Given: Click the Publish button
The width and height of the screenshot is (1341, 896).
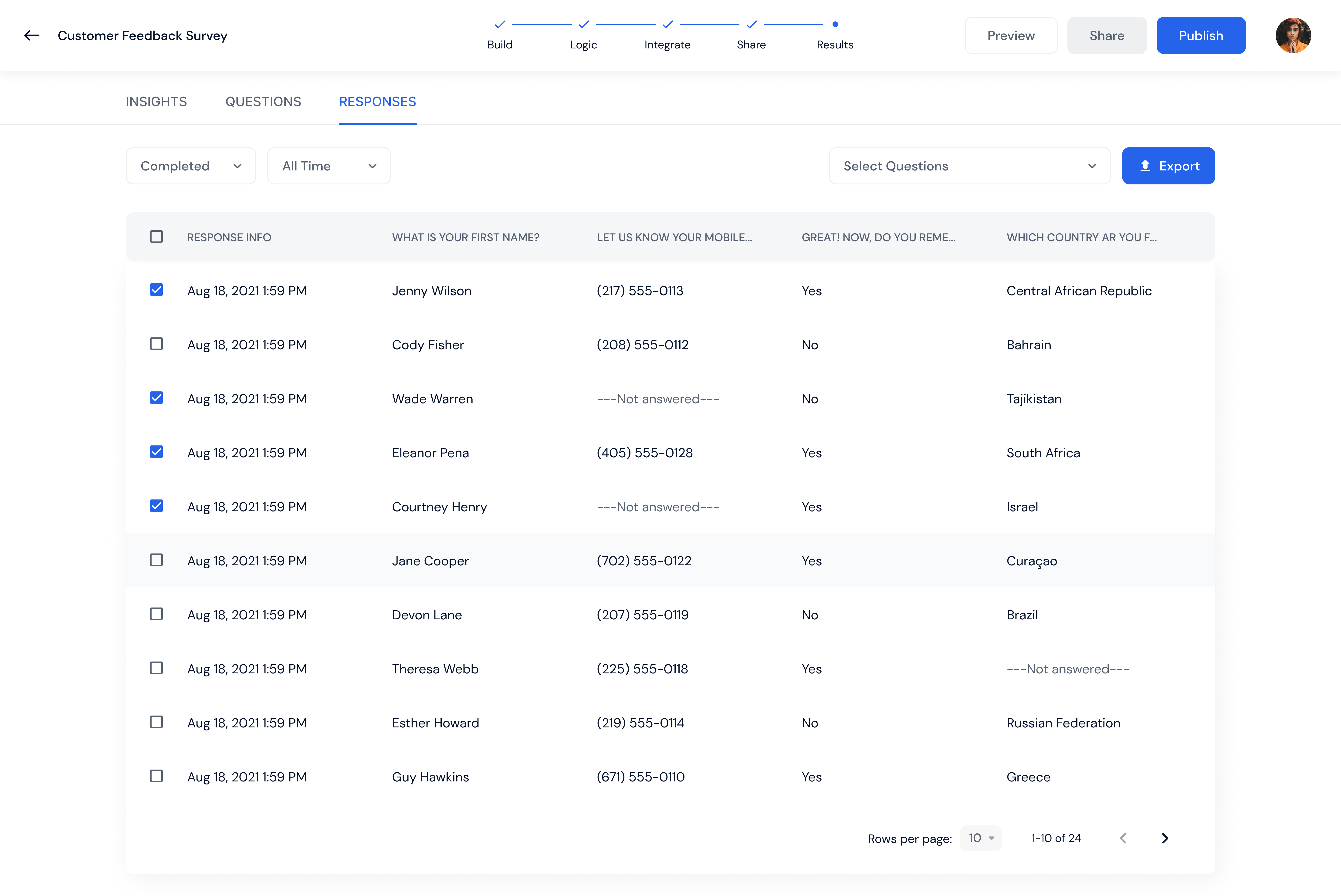Looking at the screenshot, I should [x=1200, y=35].
